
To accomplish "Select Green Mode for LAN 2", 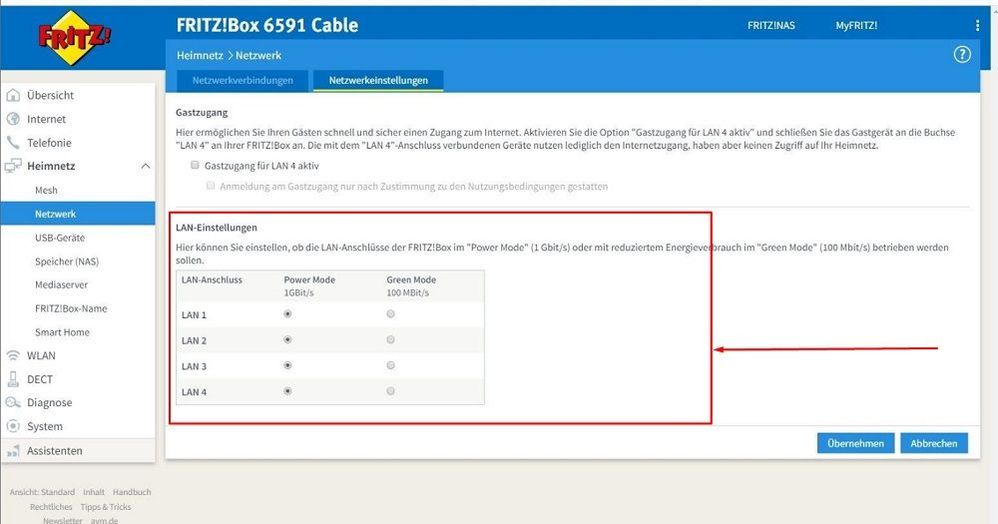I will coord(390,339).
